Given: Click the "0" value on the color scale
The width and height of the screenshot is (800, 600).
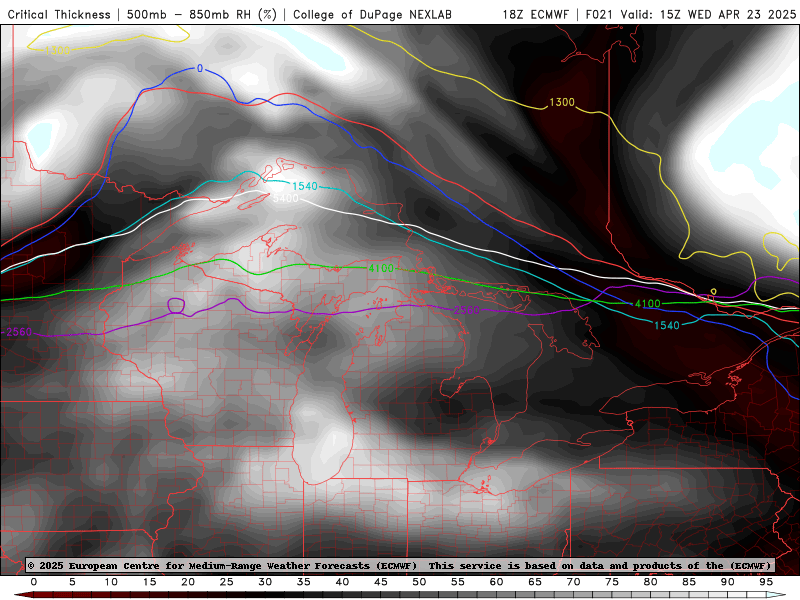Looking at the screenshot, I should (34, 582).
